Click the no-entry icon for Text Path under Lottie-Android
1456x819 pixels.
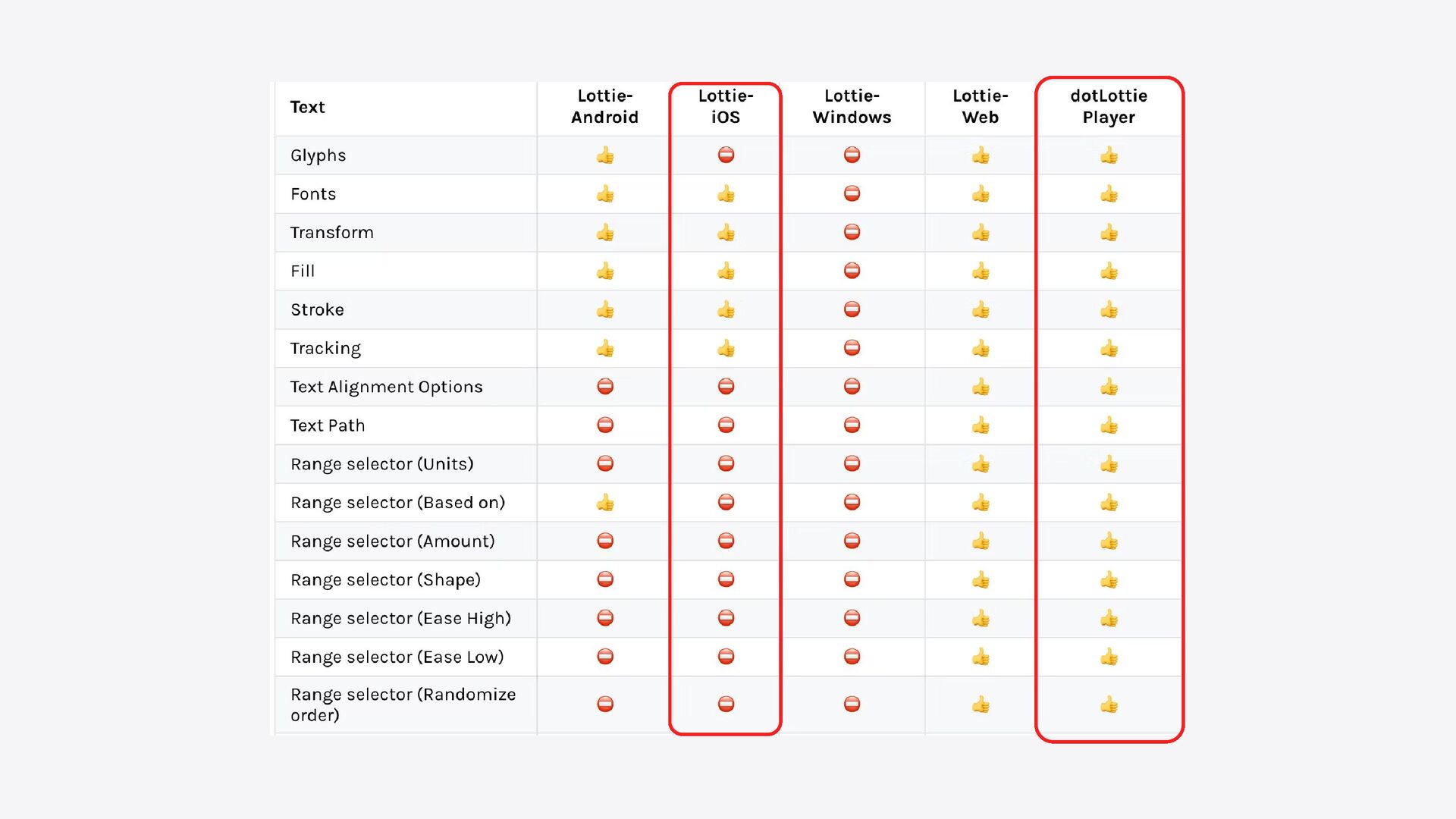[x=604, y=425]
